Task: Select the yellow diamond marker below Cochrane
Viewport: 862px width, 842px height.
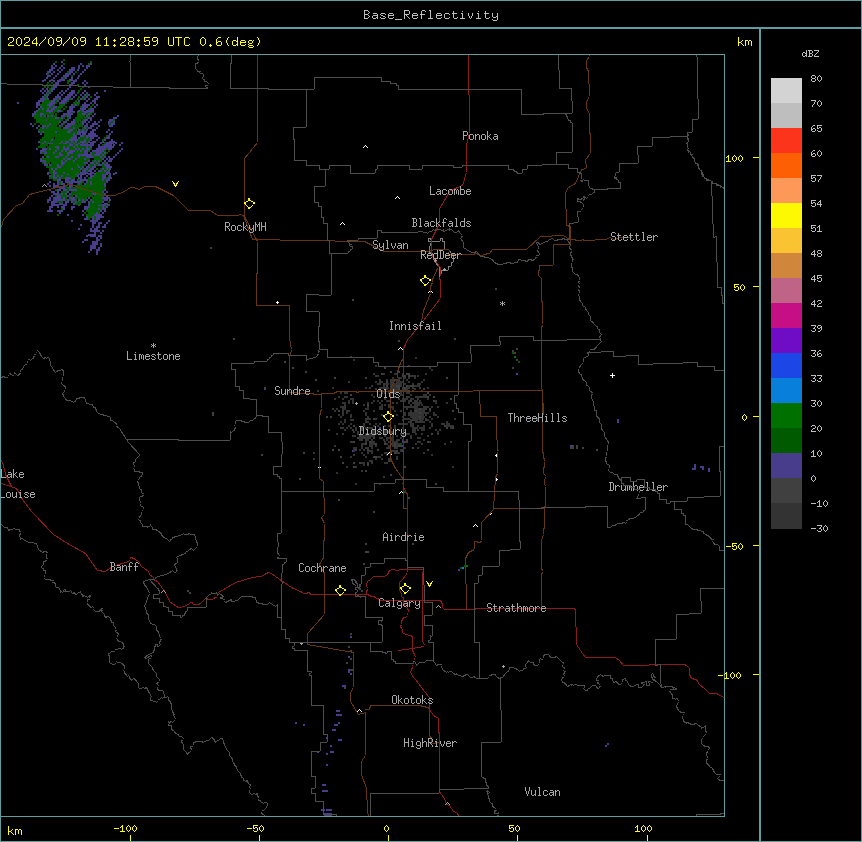Action: click(x=340, y=590)
